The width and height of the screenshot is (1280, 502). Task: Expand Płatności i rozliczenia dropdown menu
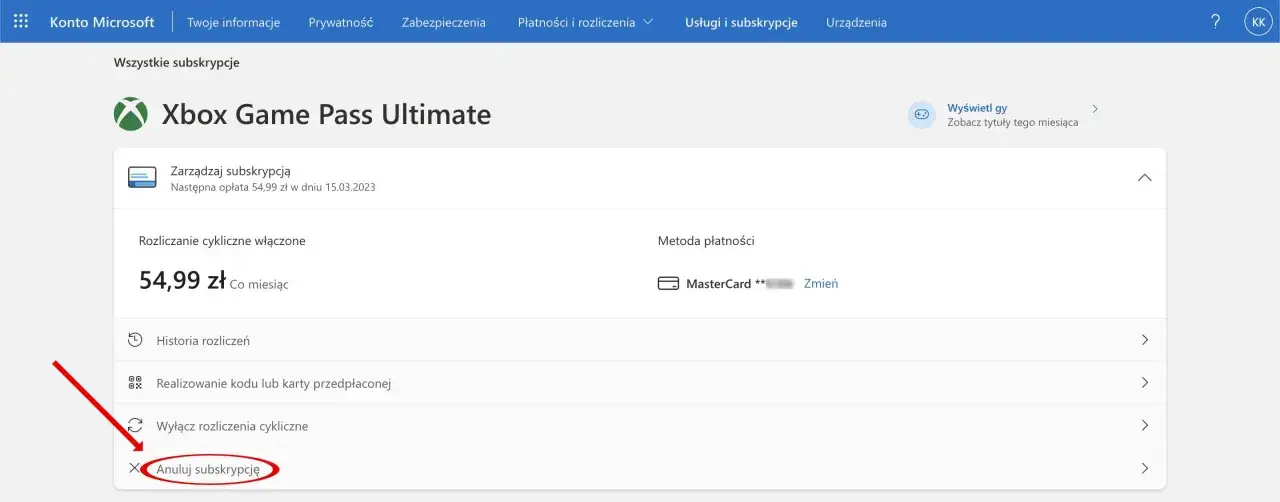(x=586, y=22)
